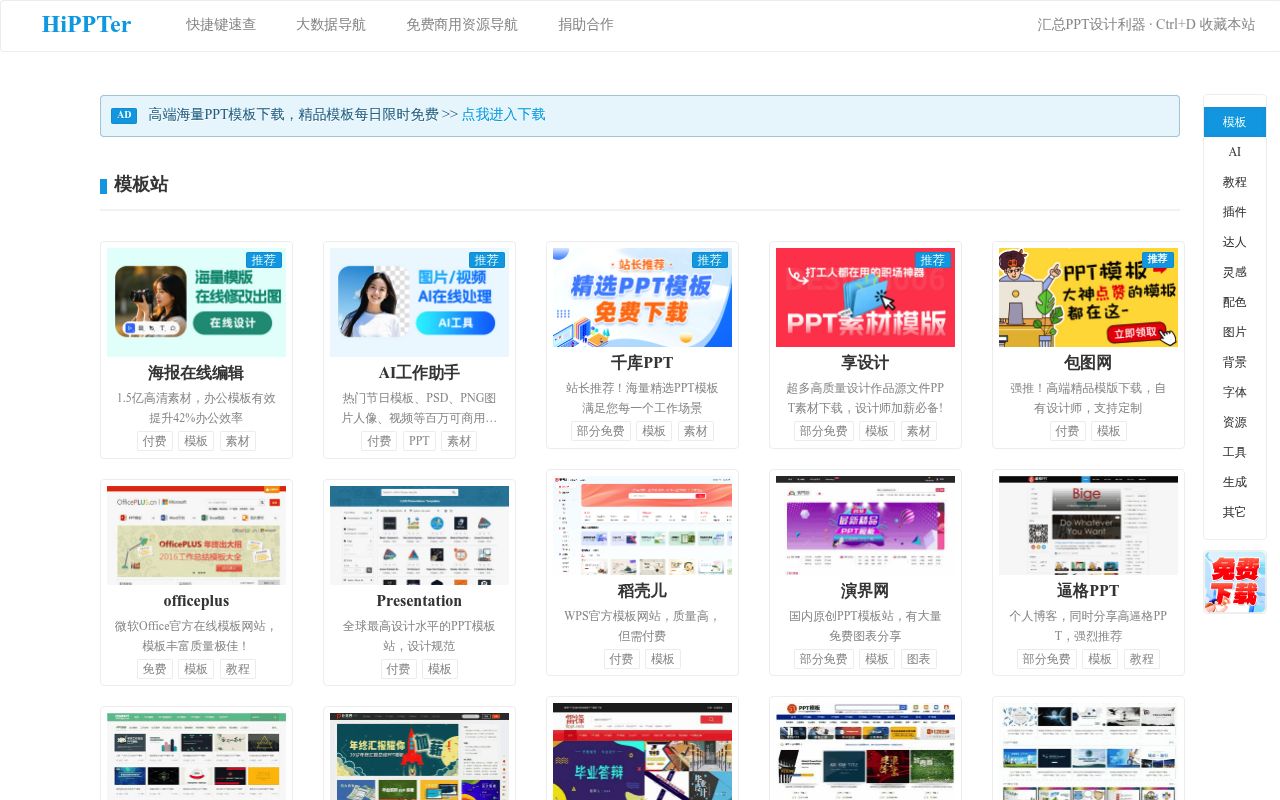This screenshot has width=1280, height=800.
Task: Open the 包图网 title link
Action: [1088, 363]
